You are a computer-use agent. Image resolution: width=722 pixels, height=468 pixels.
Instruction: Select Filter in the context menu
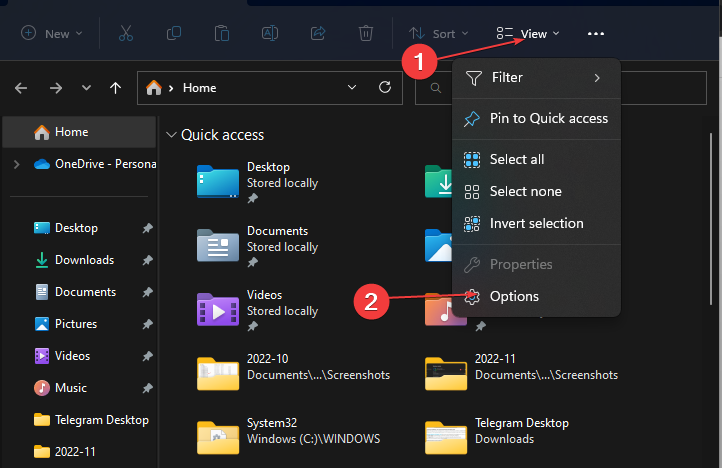click(536, 78)
